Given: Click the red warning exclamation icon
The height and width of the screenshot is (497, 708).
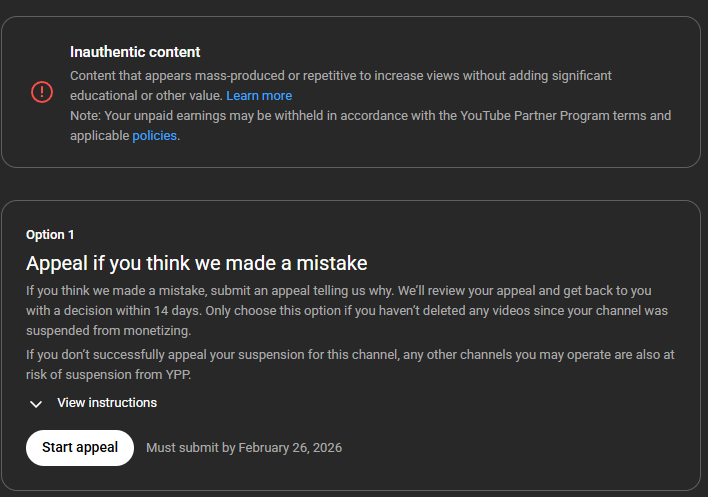Looking at the screenshot, I should 42,92.
